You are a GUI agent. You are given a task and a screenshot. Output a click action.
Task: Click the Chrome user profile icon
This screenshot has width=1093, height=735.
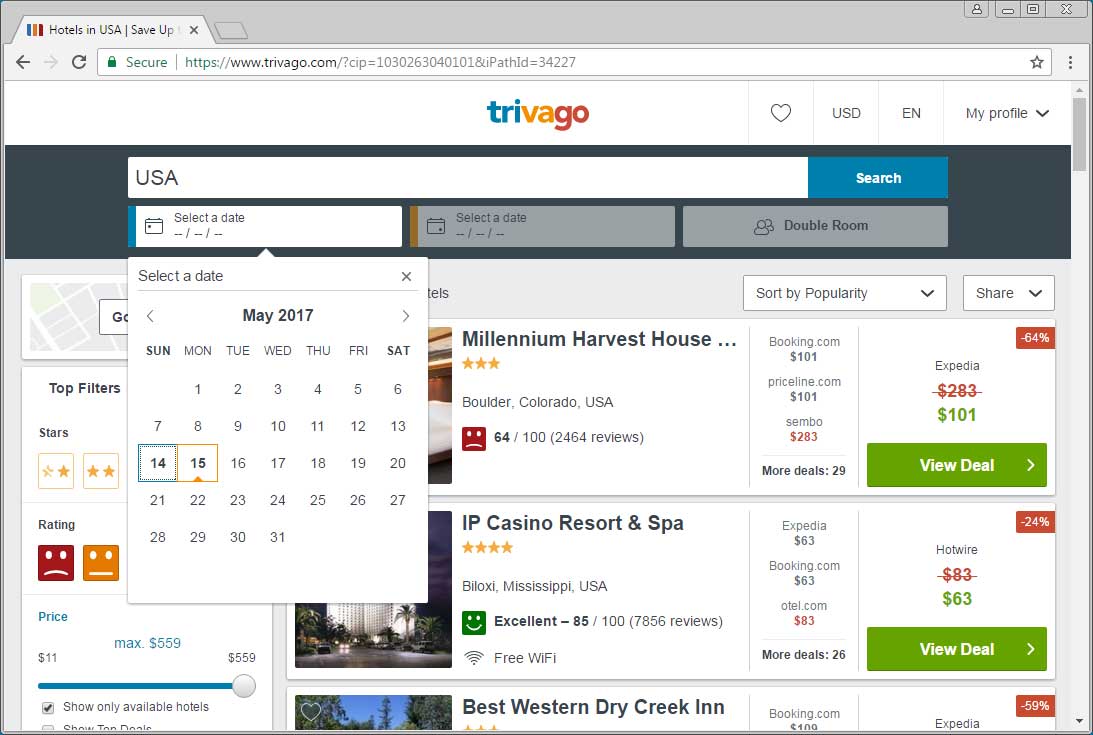[x=977, y=9]
